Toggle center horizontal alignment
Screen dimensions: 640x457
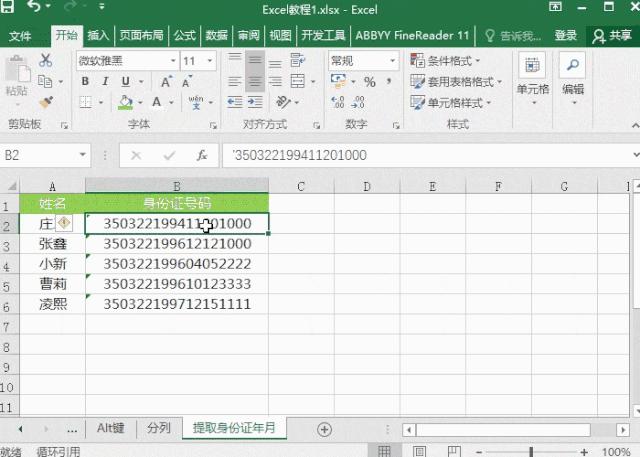(x=255, y=82)
